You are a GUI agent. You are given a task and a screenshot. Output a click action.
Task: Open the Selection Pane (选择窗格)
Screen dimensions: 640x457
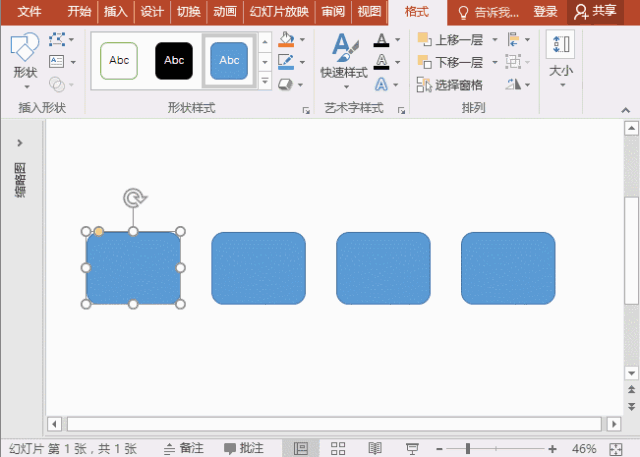point(450,85)
